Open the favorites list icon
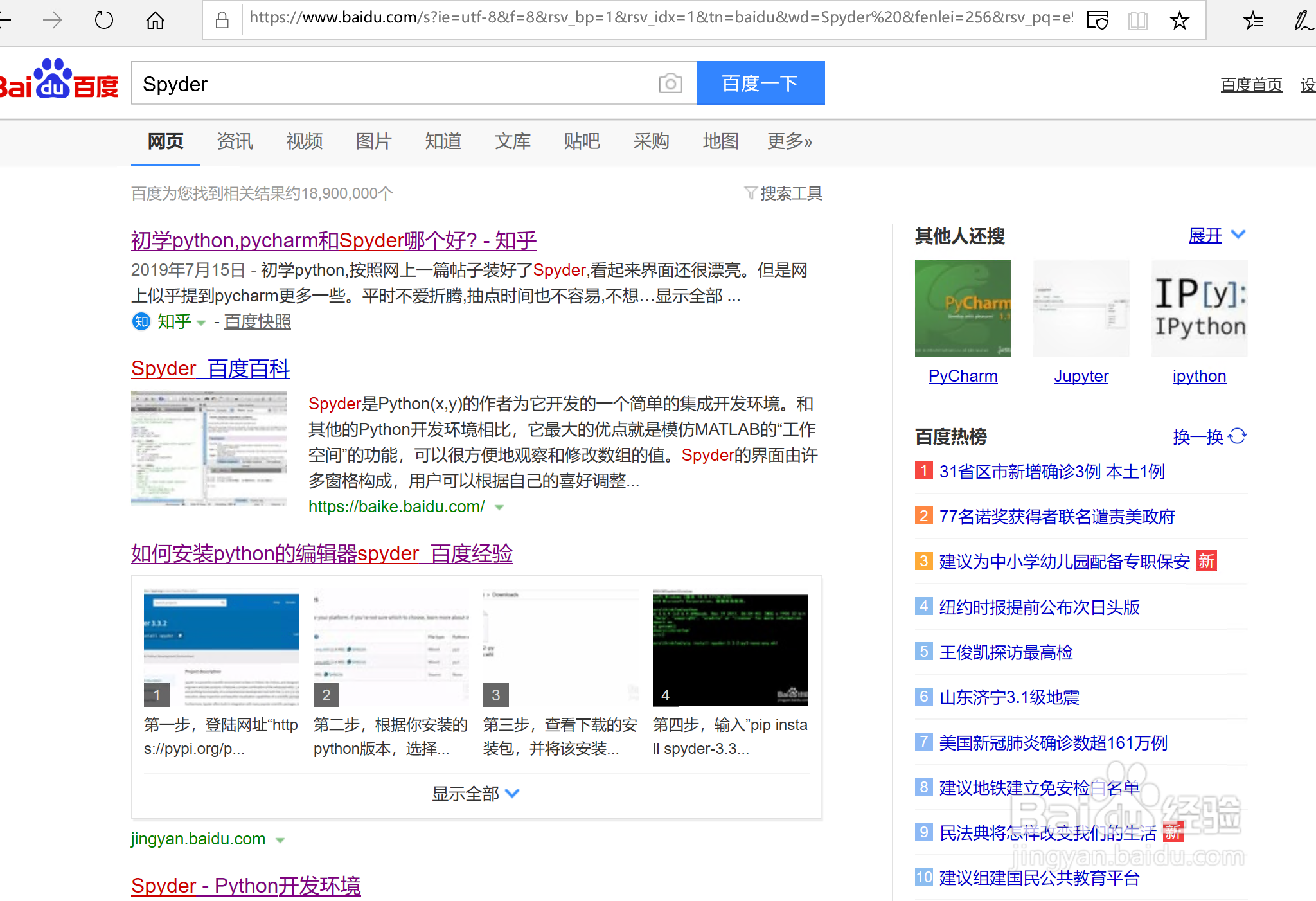Screen dimensions: 1316x901 [x=1253, y=20]
